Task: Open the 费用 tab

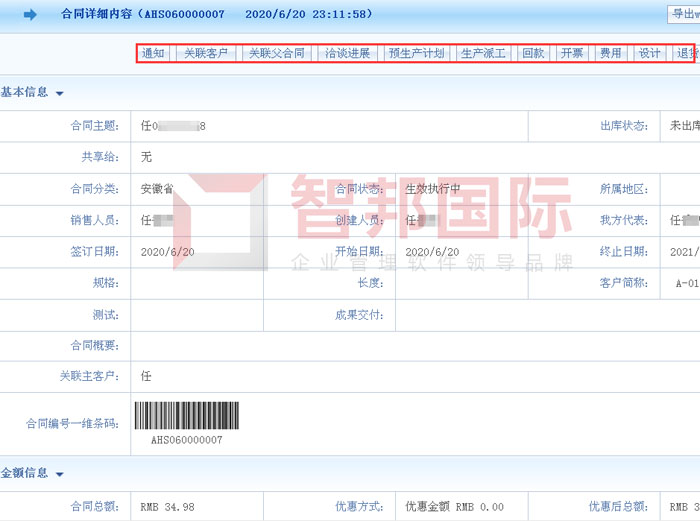Action: pos(610,54)
